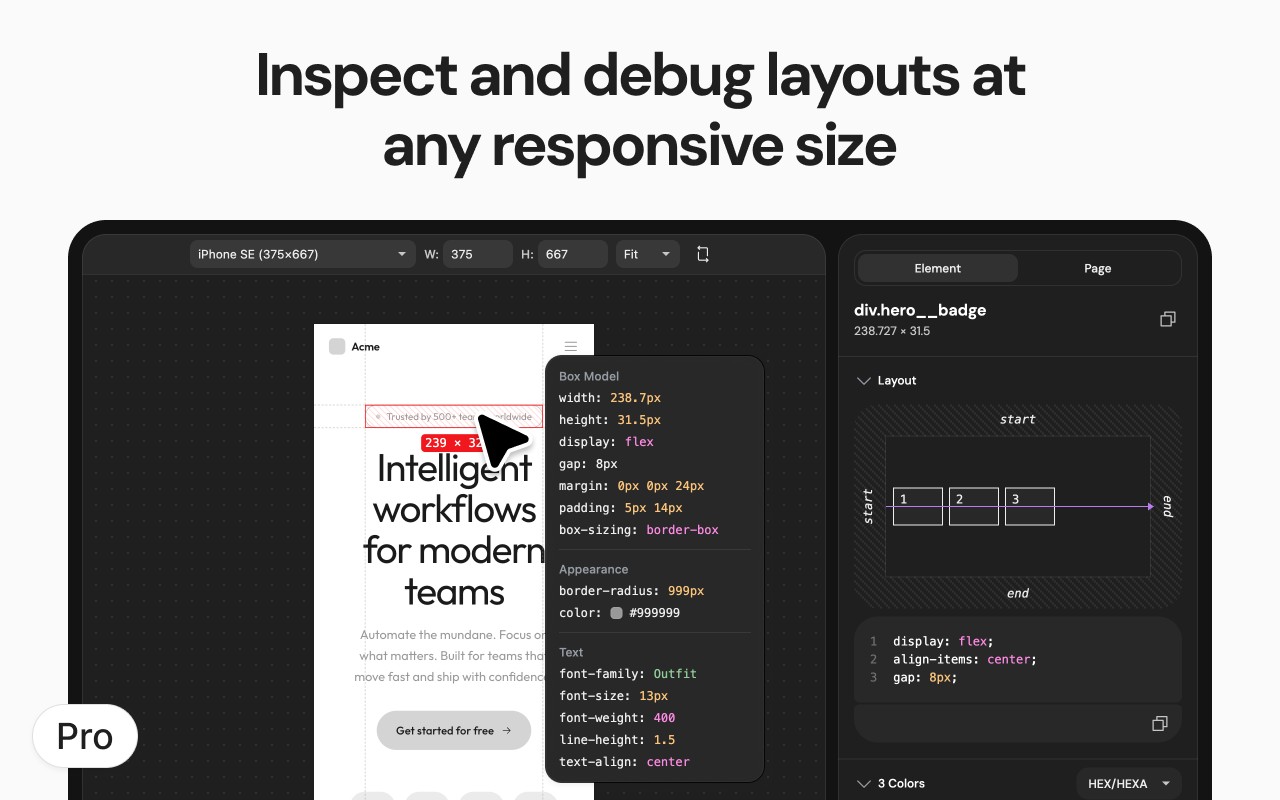Open the Fit zoom dropdown
This screenshot has width=1280, height=800.
[x=648, y=254]
